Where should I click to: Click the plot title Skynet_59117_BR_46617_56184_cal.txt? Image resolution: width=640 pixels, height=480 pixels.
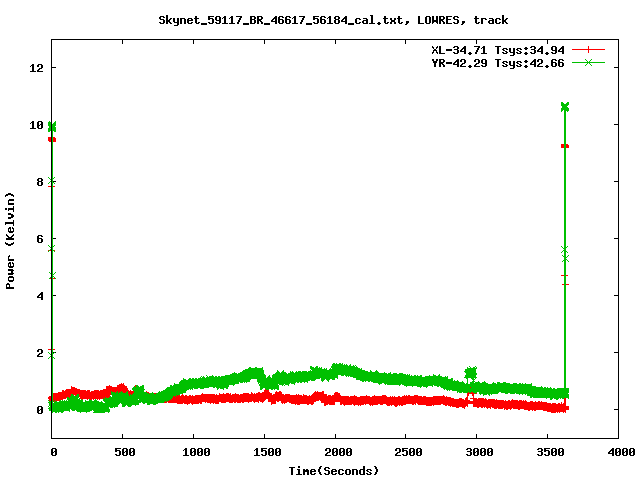coord(333,20)
